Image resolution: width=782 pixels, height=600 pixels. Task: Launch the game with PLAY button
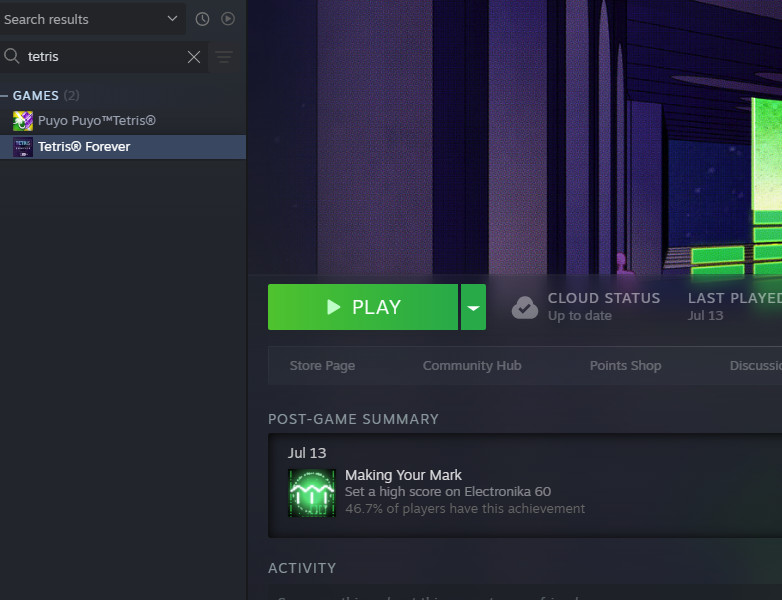[x=363, y=307]
